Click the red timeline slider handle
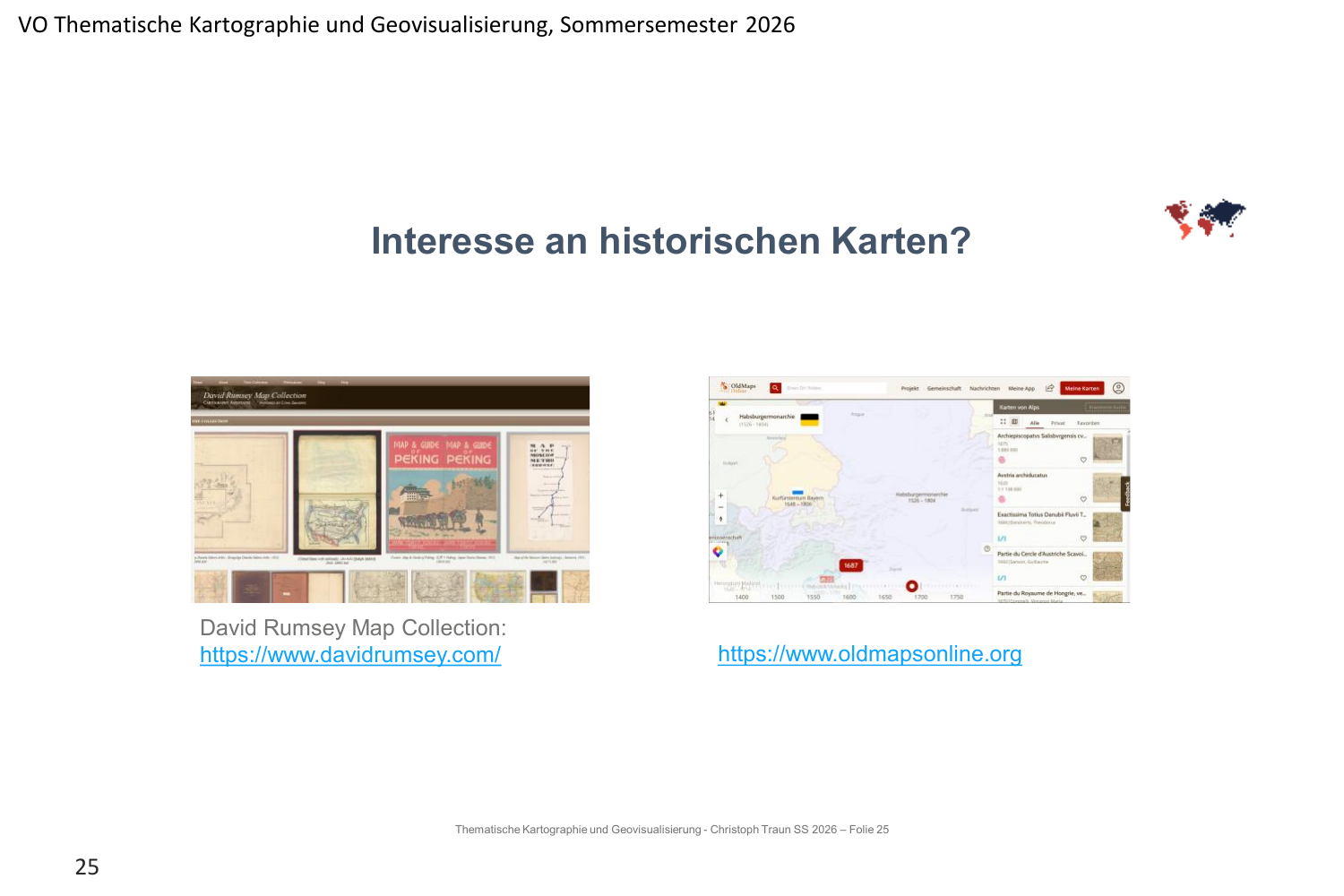Image resolution: width=1344 pixels, height=896 pixels. click(911, 586)
